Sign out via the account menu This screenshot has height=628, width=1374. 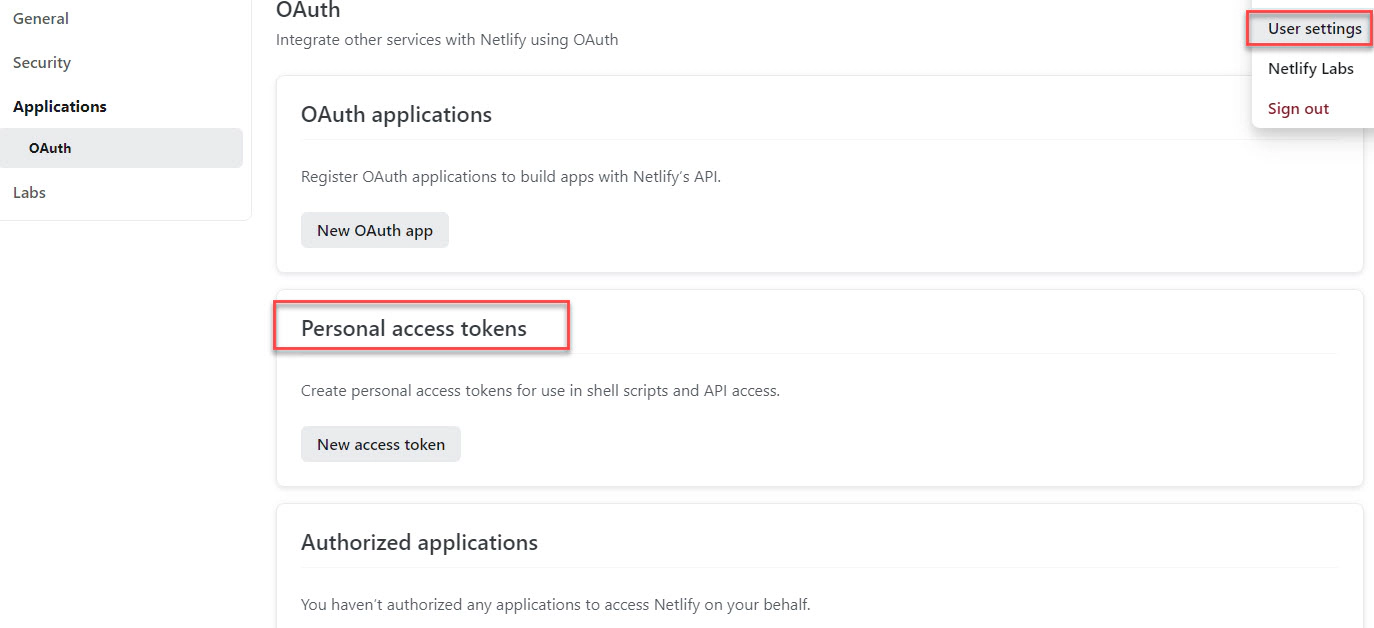pyautogui.click(x=1298, y=109)
